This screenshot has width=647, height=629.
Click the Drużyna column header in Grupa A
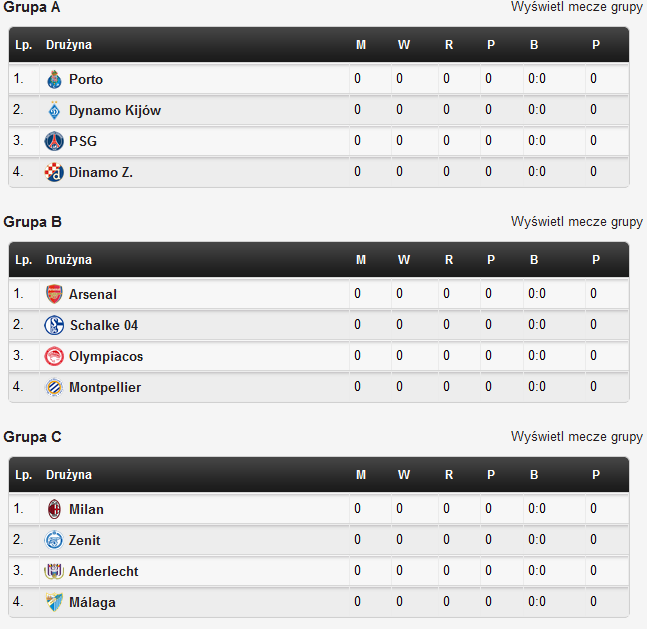tap(69, 45)
